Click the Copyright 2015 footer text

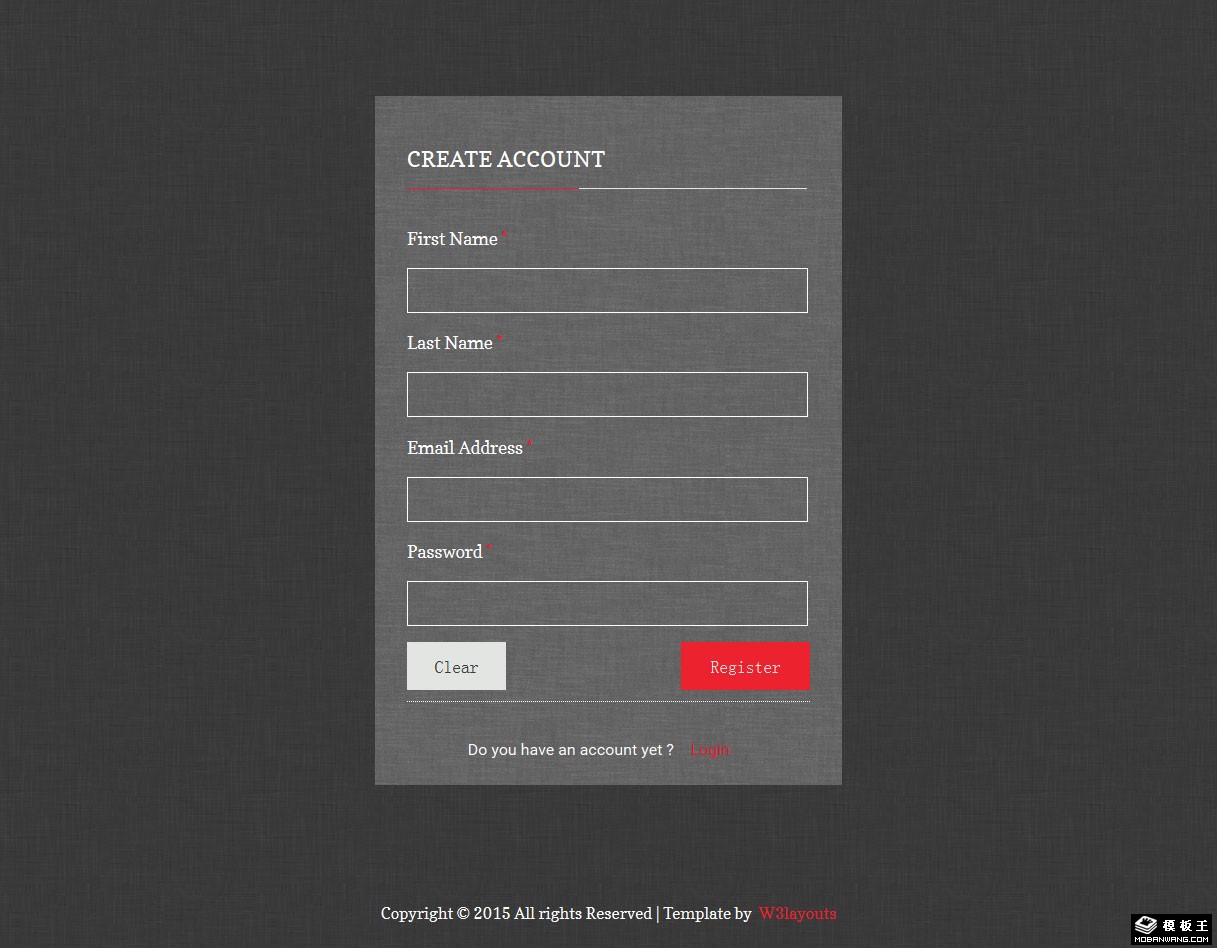pyautogui.click(x=516, y=913)
